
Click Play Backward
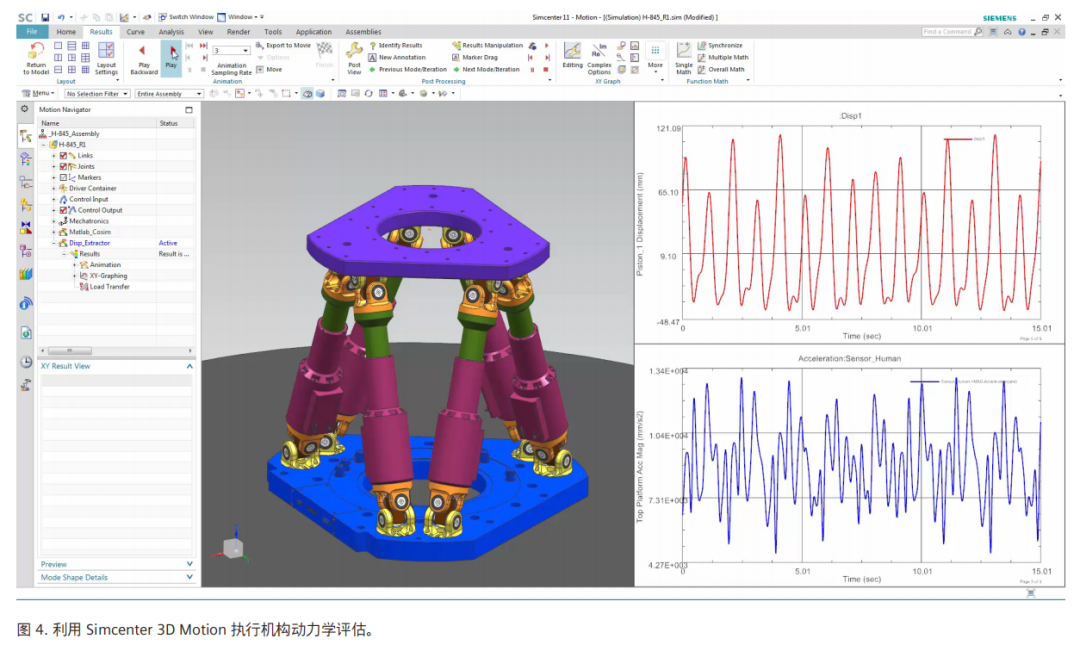[143, 58]
